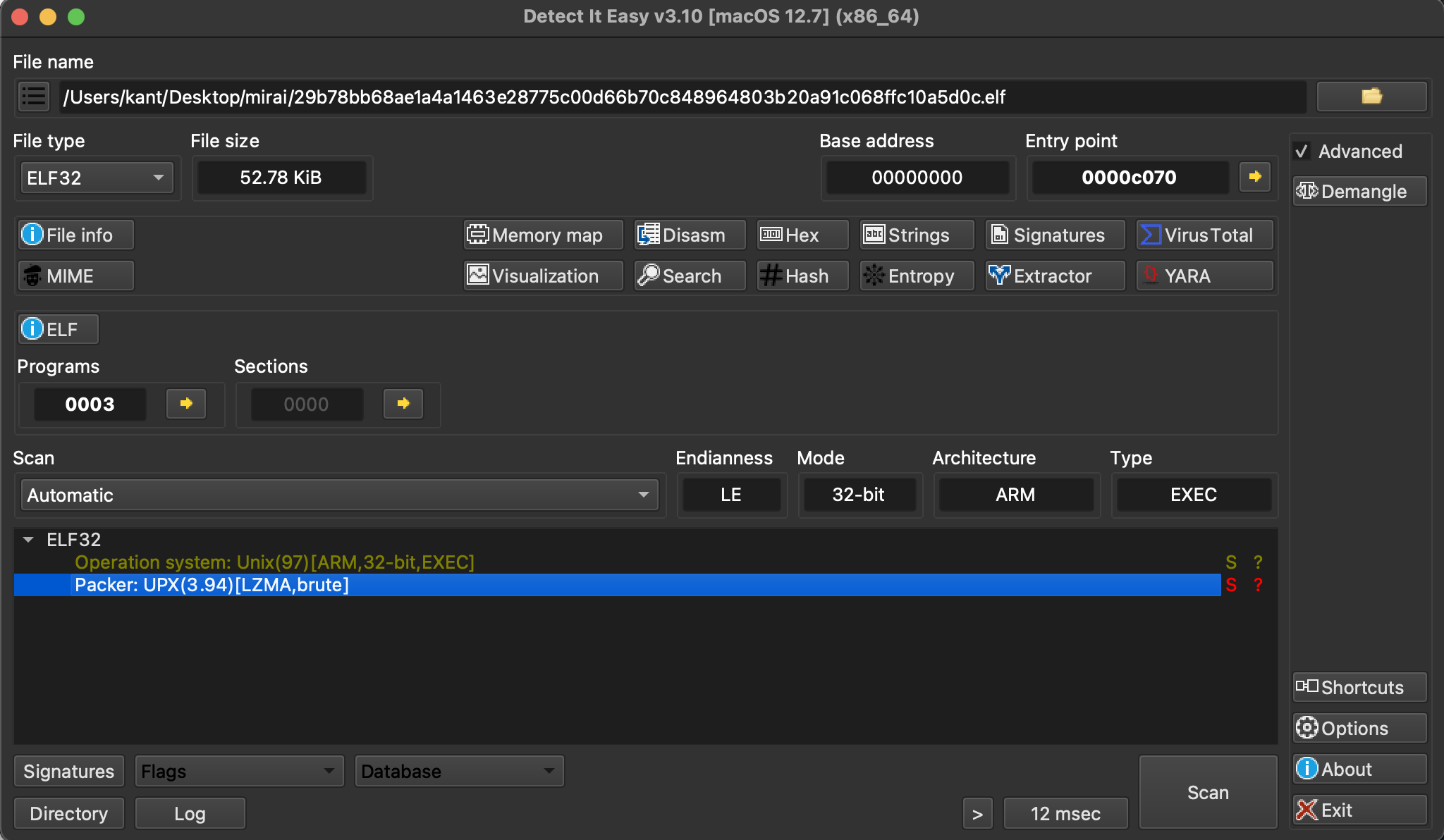Show the About dialog
This screenshot has width=1444, height=840.
(x=1359, y=769)
